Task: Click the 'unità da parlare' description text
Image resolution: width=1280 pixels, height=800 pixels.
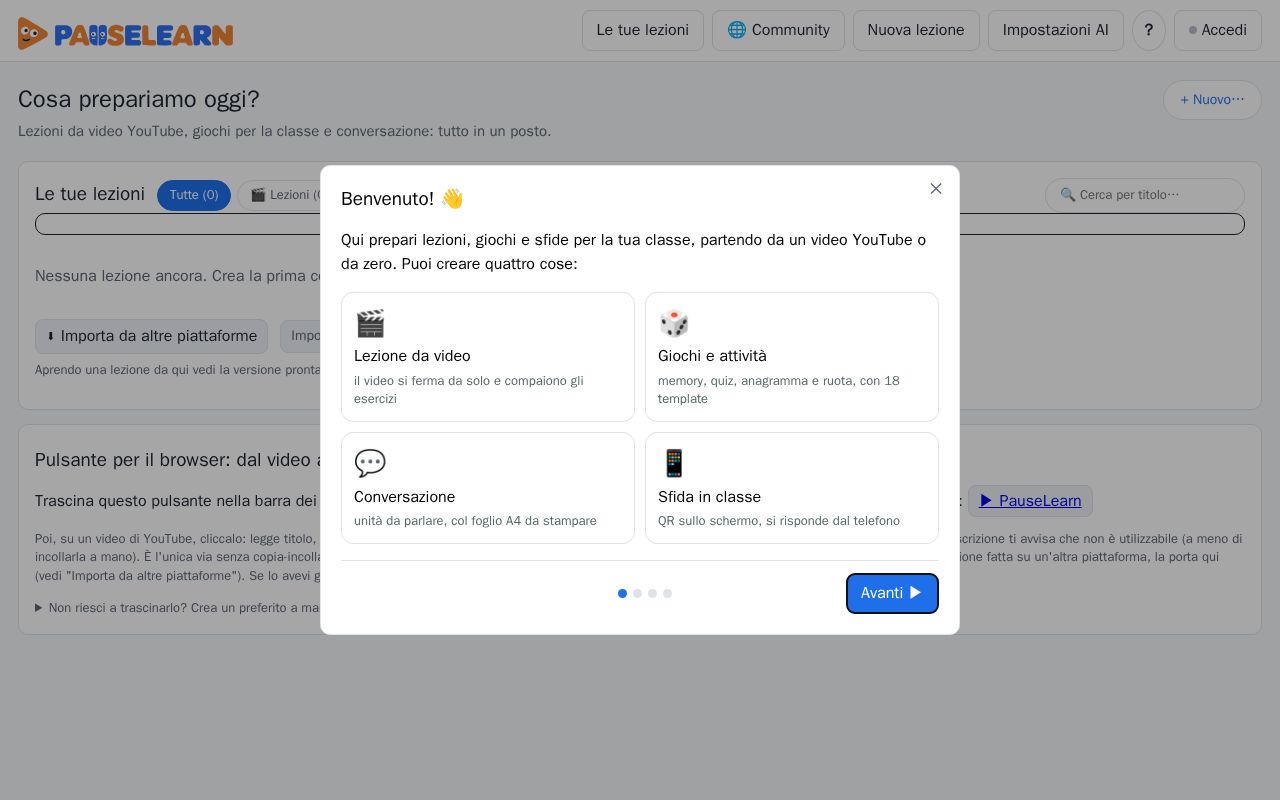Action: click(475, 521)
